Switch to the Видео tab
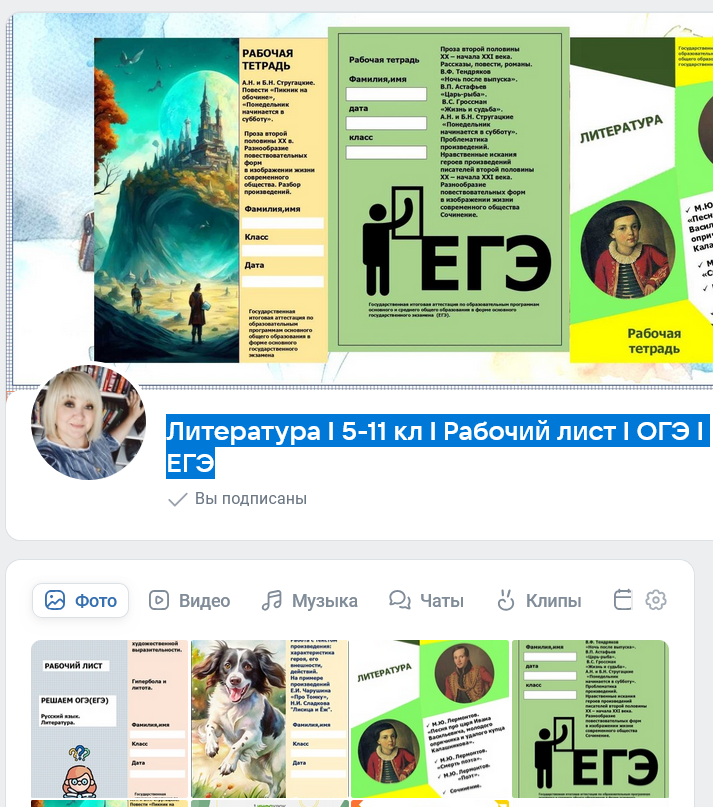 (189, 600)
